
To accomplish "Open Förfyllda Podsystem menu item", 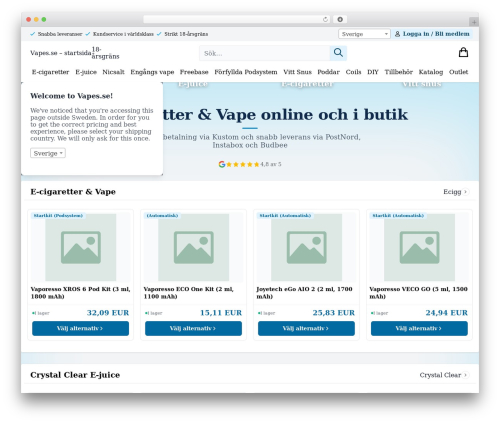I will pos(246,72).
